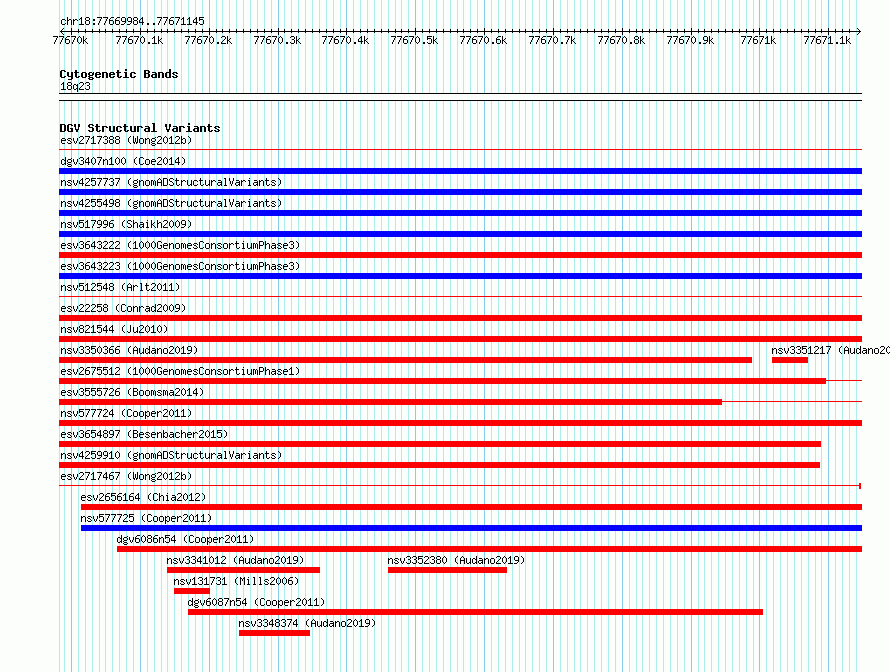The height and width of the screenshot is (672, 890).
Task: Click the esv3555726 (Boomsma2014) label
Action: pos(132,392)
